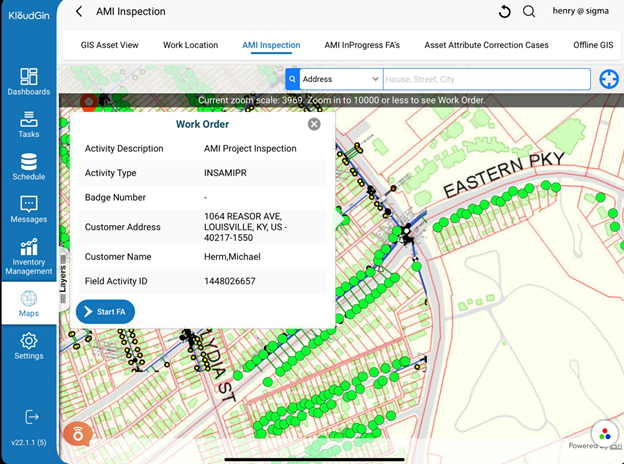Go back using the back arrow
Screen dimensions: 624x464
(79, 12)
